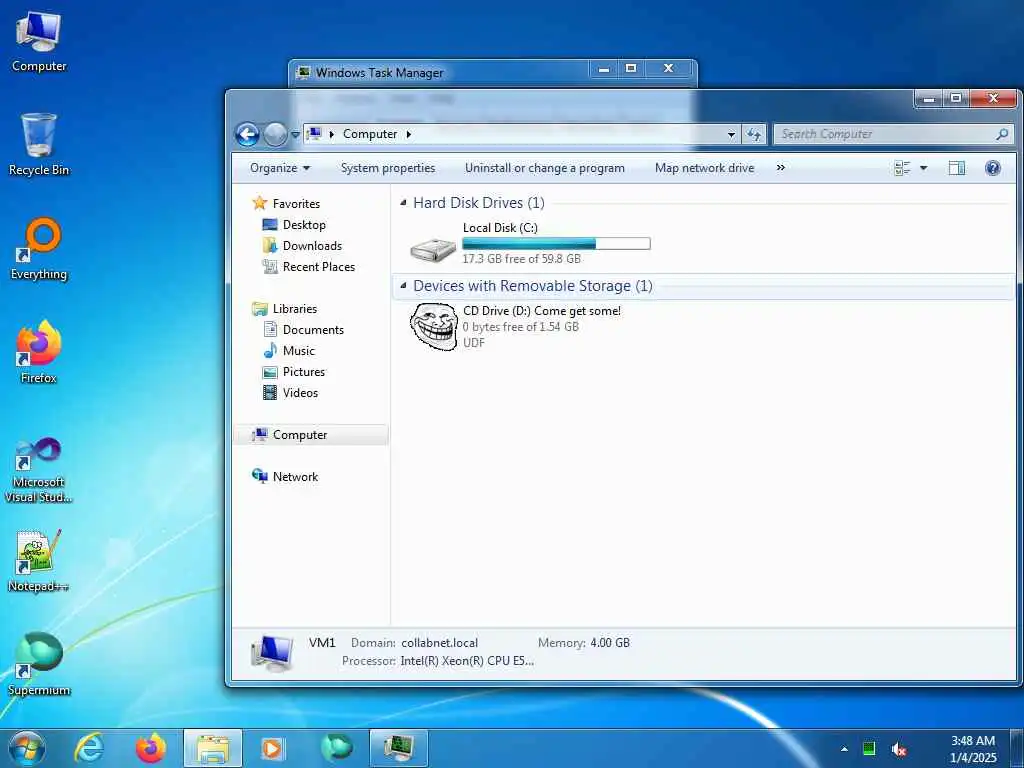Toggle the preview pane
1024x768 pixels.
957,168
